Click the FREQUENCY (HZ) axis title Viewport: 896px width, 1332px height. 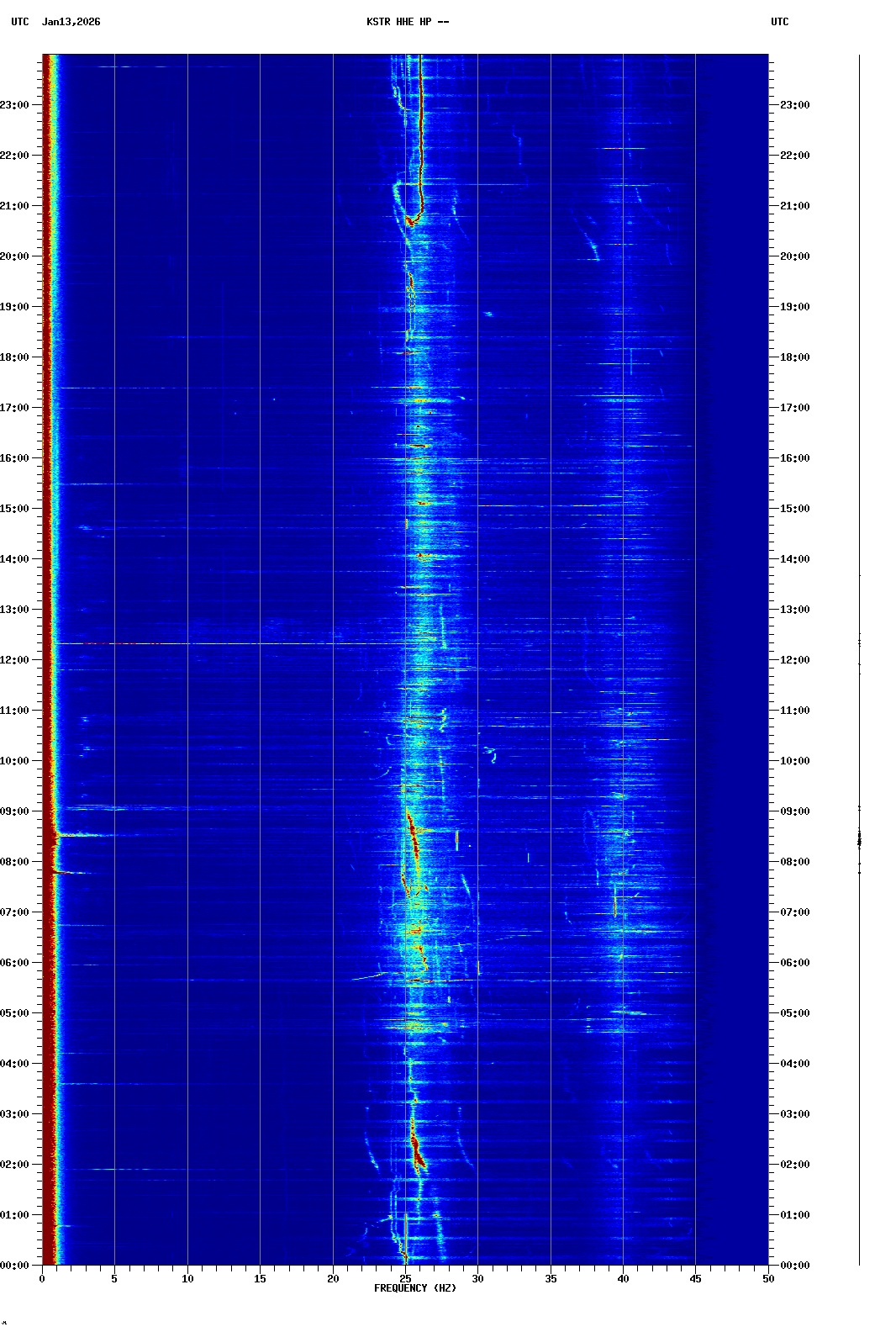(414, 1288)
